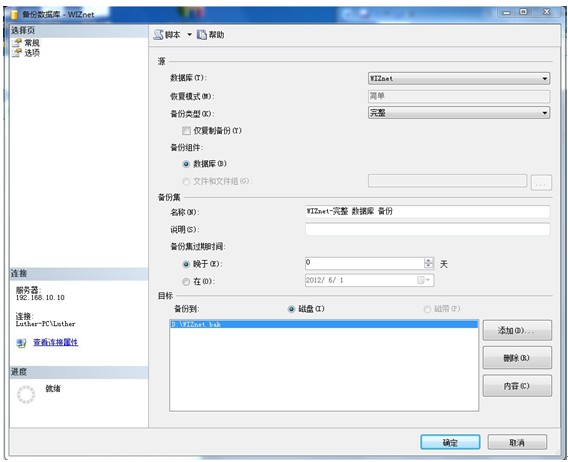Click the 帮助 help toolbar icon
568x462 pixels.
coord(201,35)
